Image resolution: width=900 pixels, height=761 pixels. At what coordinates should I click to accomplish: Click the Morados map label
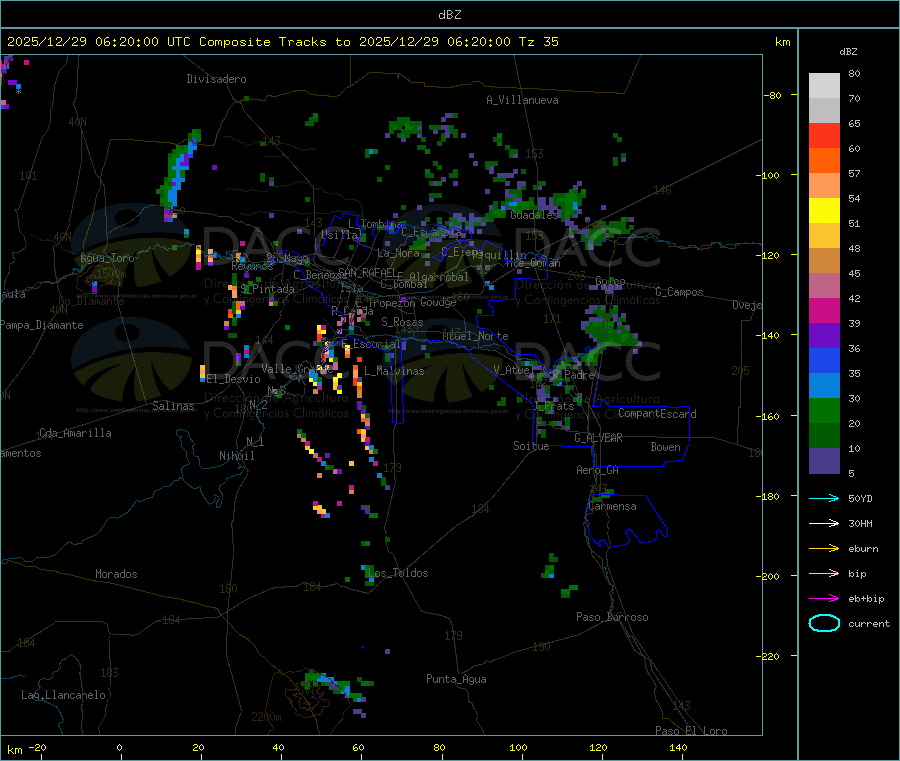(x=117, y=574)
